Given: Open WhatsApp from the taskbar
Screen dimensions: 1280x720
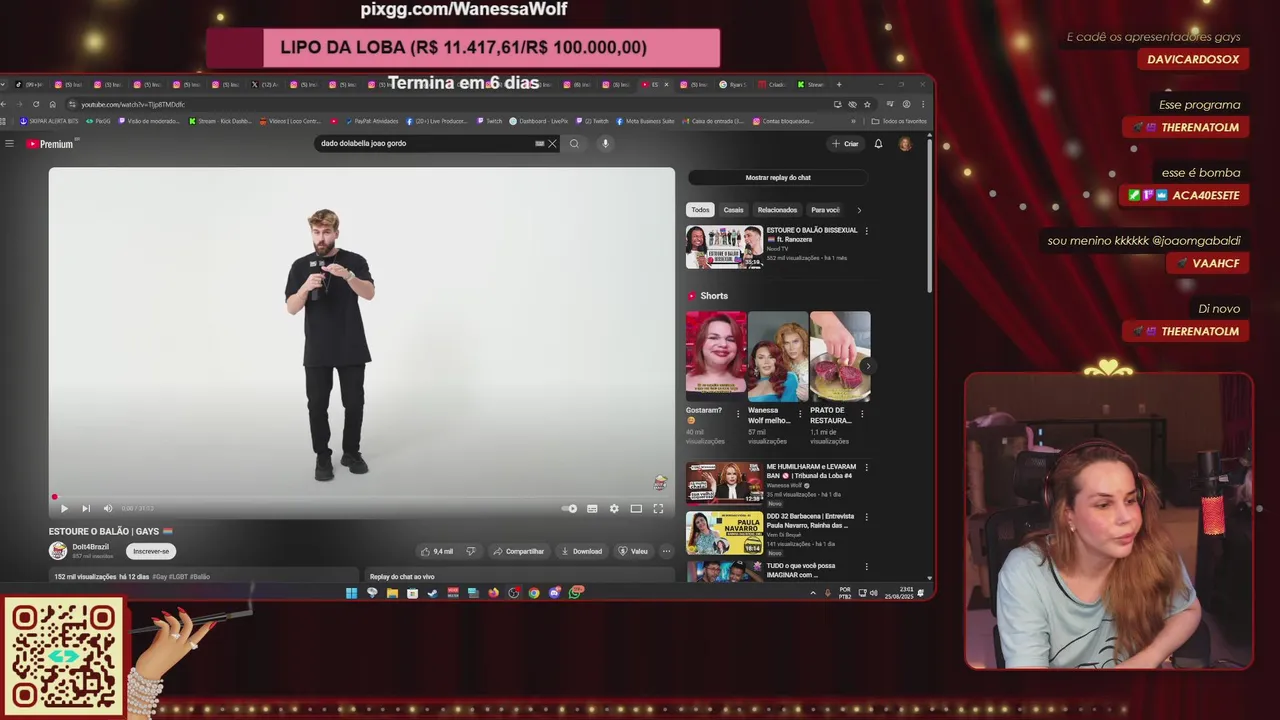Looking at the screenshot, I should pyautogui.click(x=575, y=593).
